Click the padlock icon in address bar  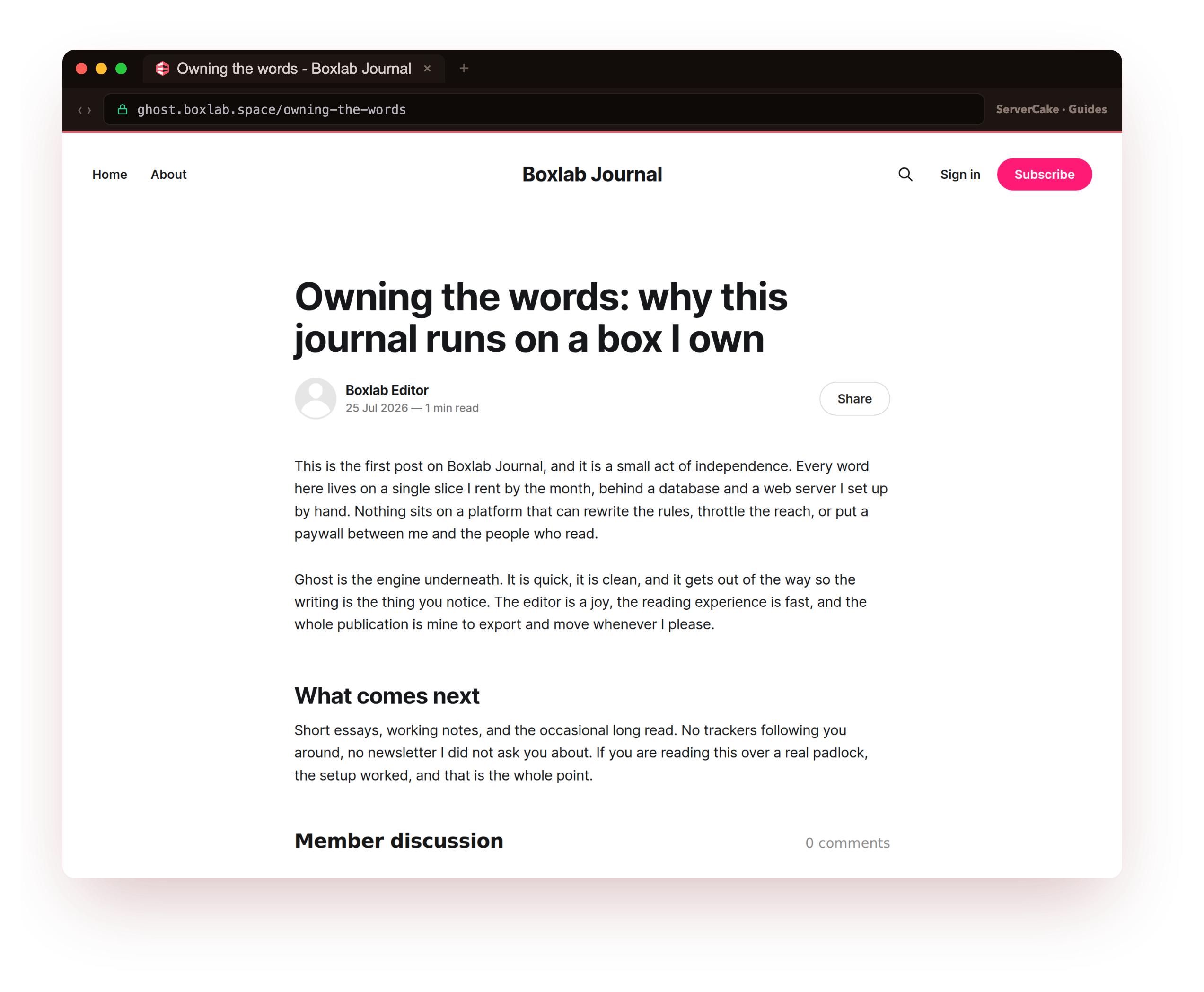pyautogui.click(x=122, y=109)
